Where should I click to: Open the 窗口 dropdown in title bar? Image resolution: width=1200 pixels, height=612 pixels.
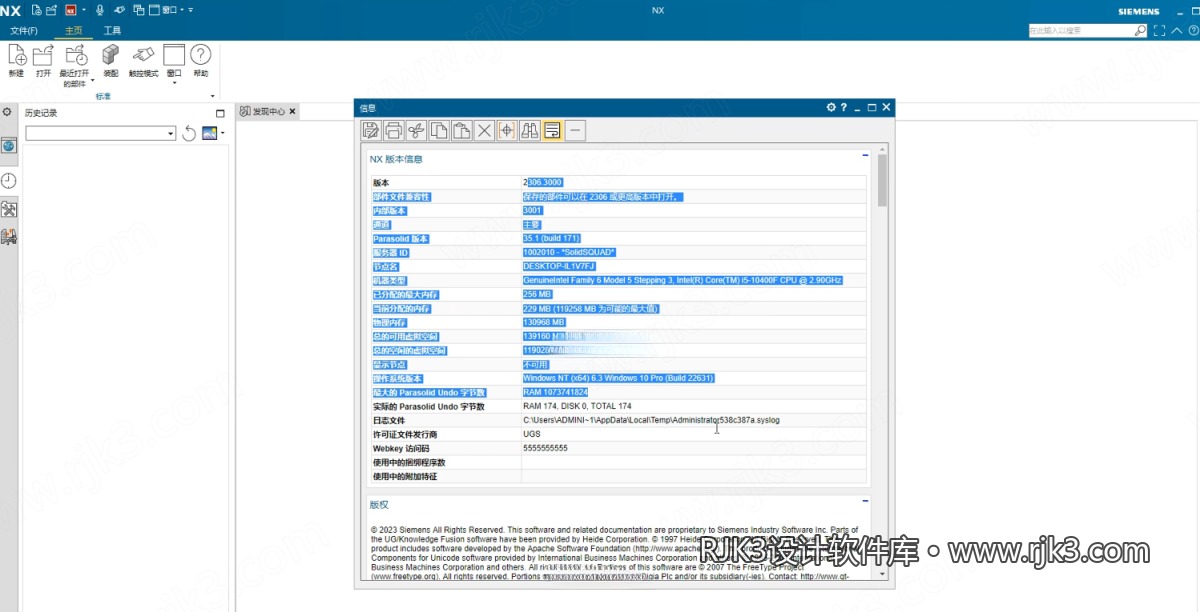point(164,10)
